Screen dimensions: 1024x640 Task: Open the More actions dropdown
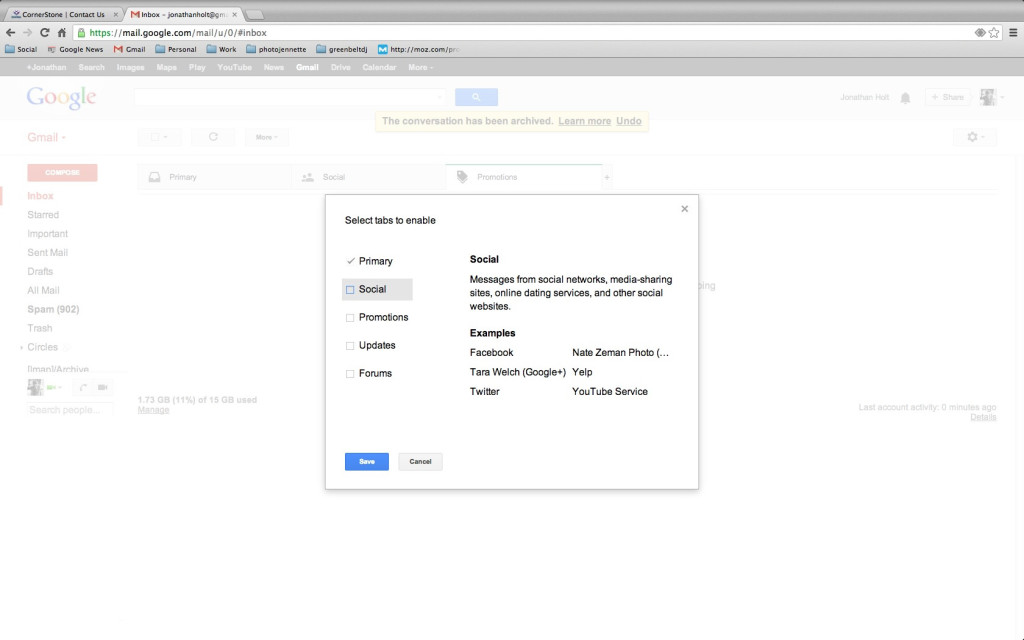click(266, 137)
